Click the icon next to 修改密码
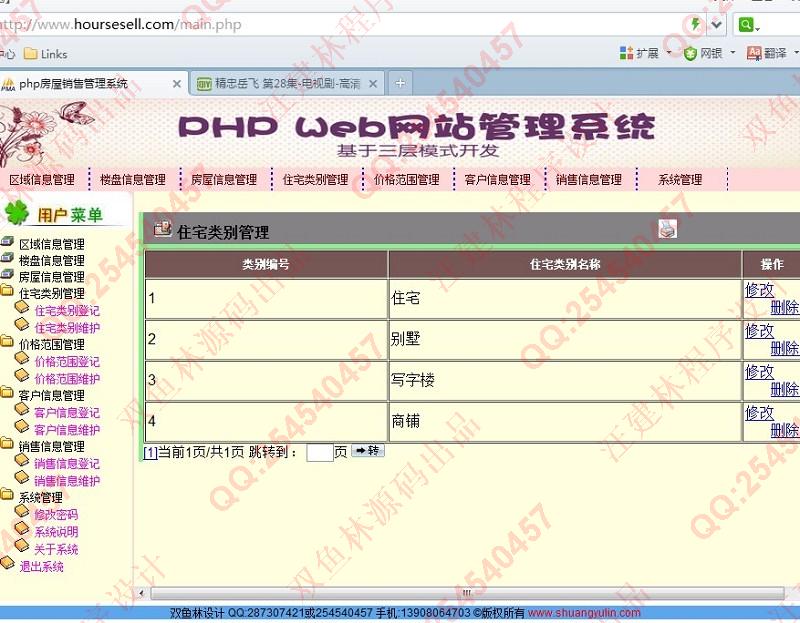 tap(22, 511)
